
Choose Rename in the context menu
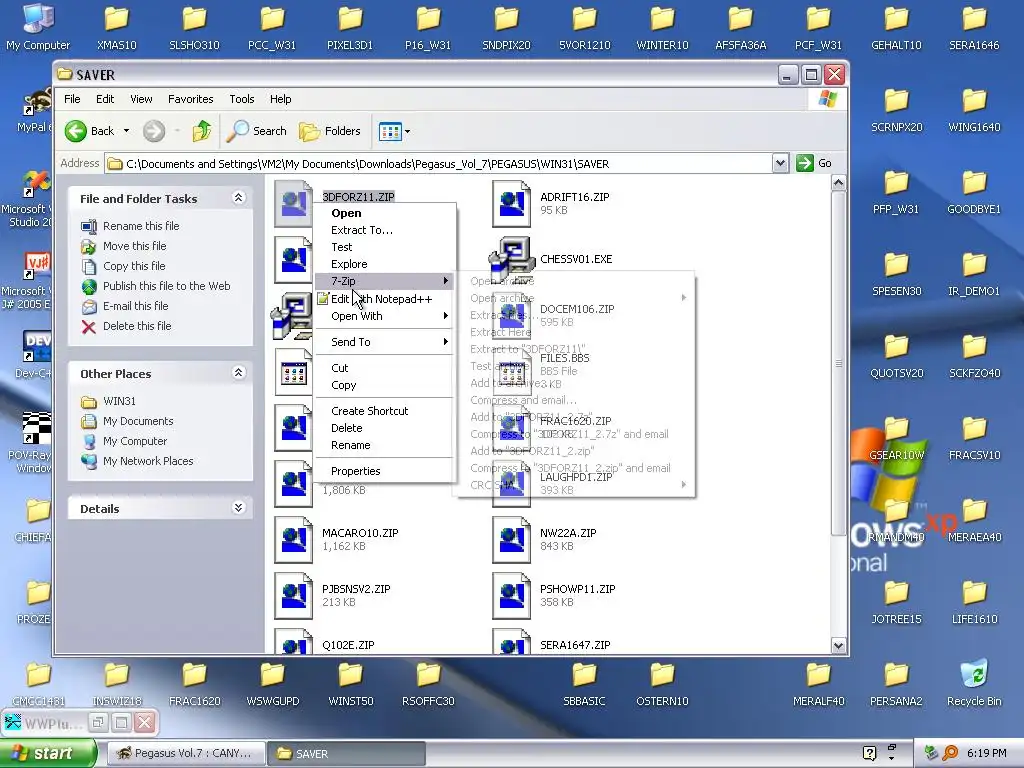tap(384, 445)
